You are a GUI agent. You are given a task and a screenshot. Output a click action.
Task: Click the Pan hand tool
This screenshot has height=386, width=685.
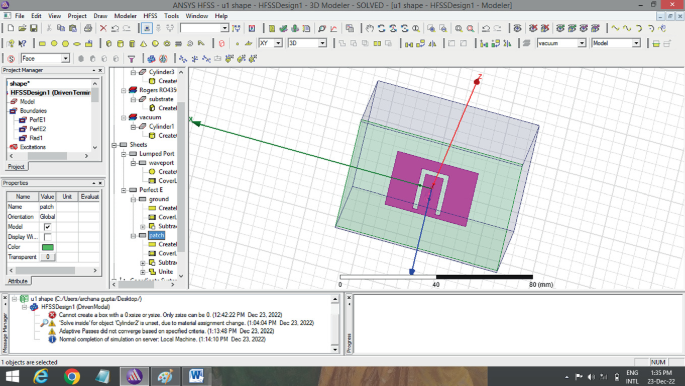[370, 28]
